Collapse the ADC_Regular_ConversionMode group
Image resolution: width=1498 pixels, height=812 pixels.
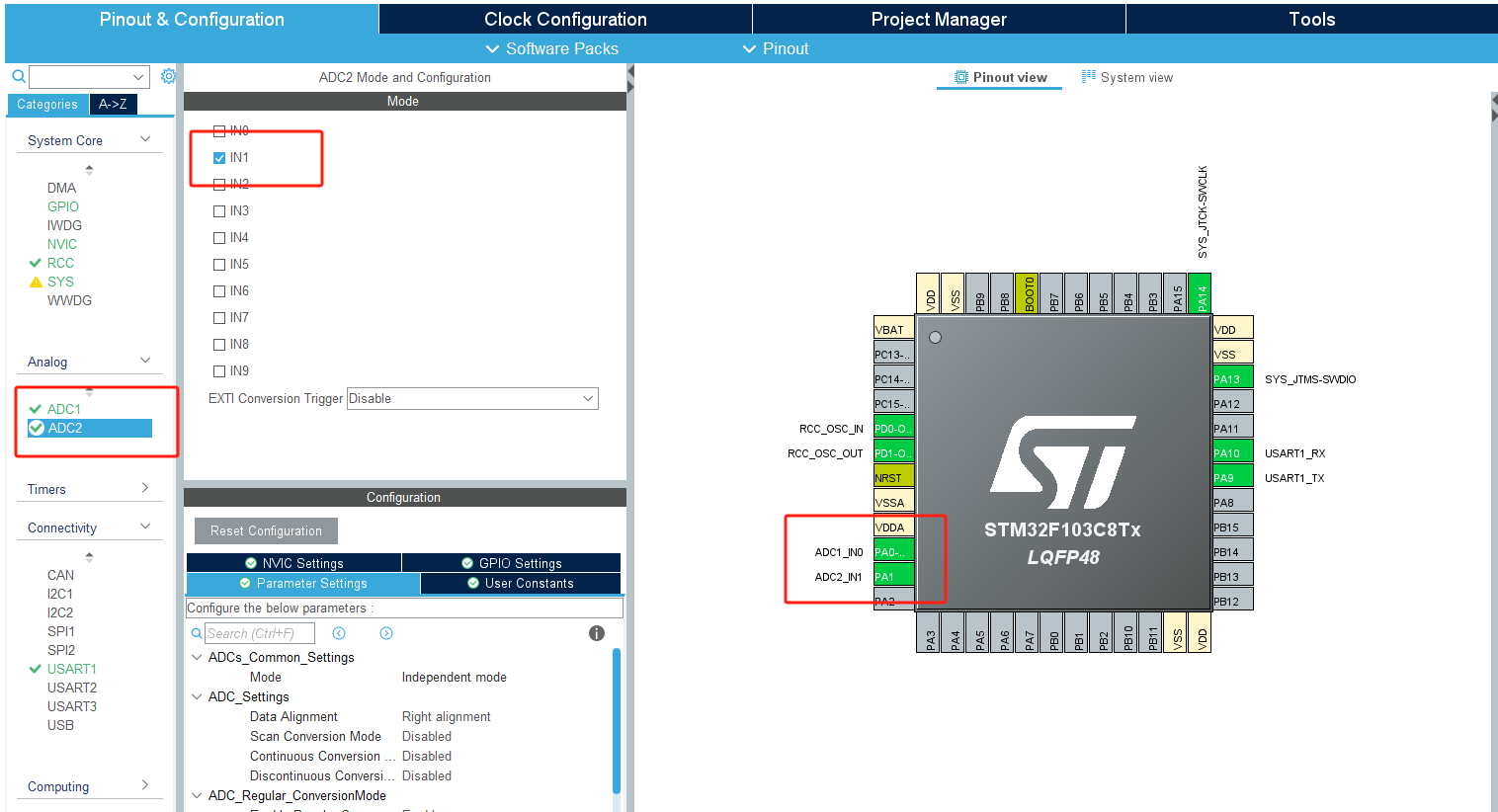click(197, 795)
